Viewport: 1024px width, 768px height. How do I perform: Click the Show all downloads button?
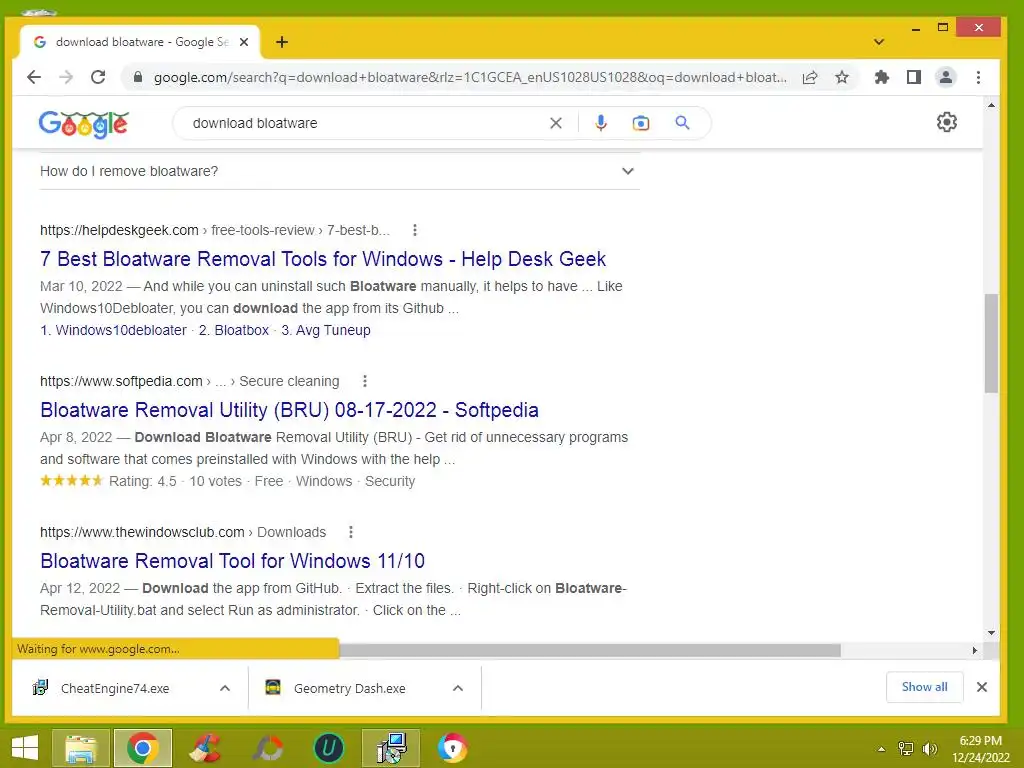tap(924, 686)
